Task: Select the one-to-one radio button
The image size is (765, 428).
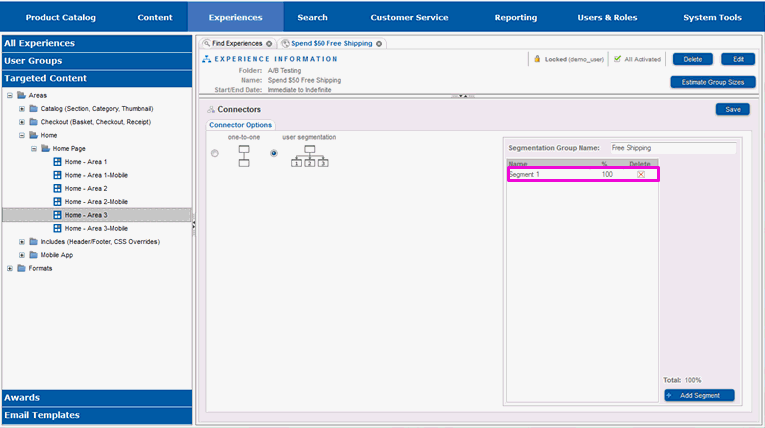Action: (x=215, y=153)
